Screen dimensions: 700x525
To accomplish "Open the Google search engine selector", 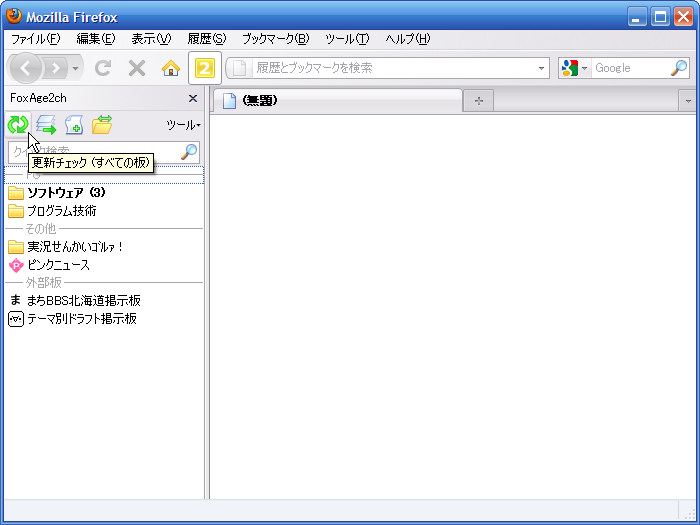I will [574, 68].
